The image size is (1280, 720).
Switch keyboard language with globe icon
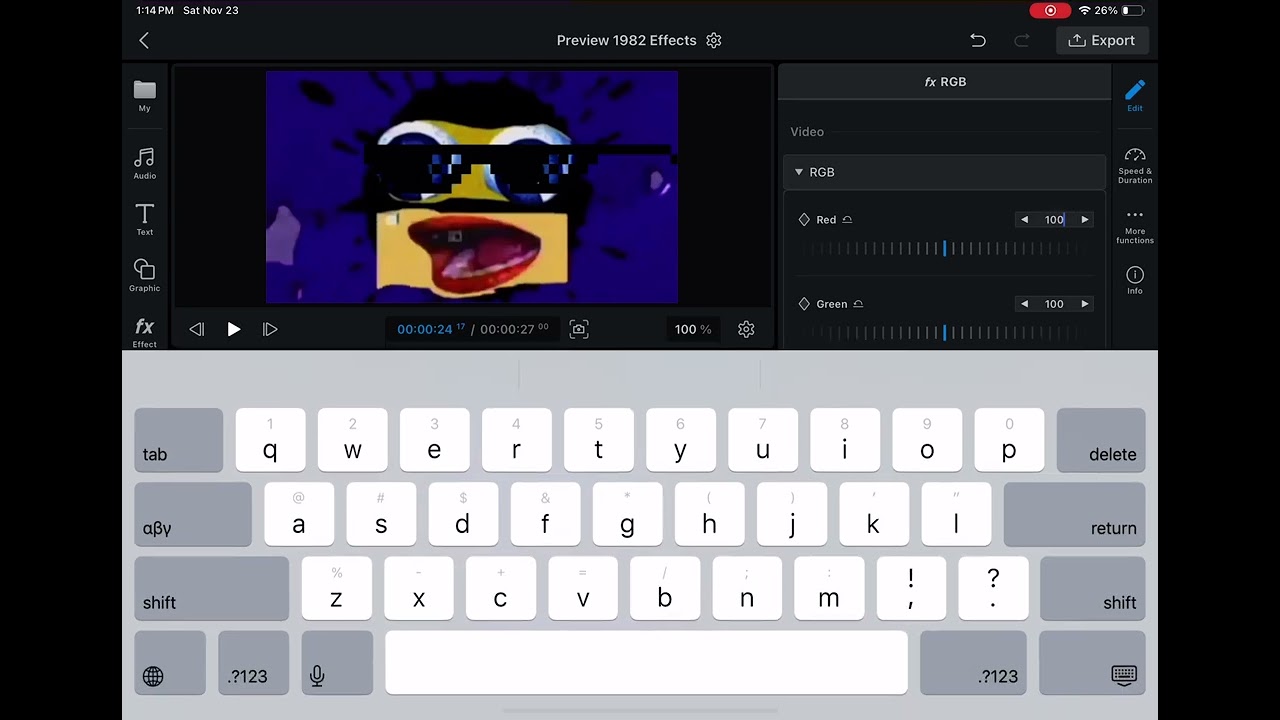tap(170, 662)
